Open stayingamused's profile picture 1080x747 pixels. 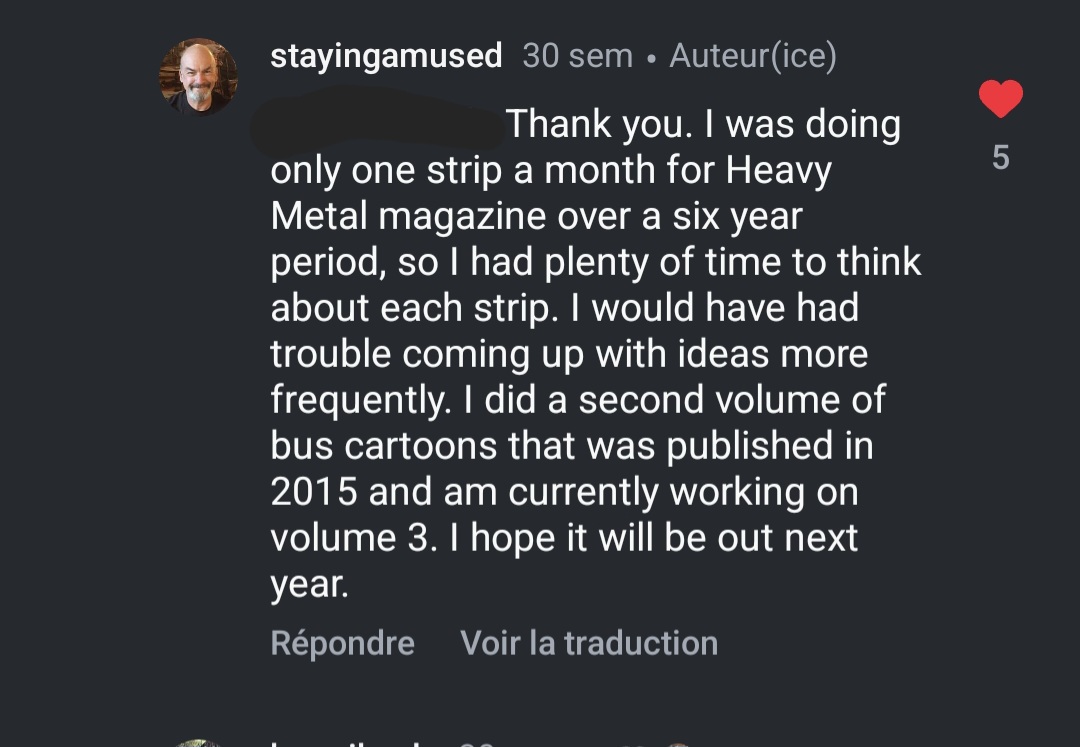click(x=198, y=76)
